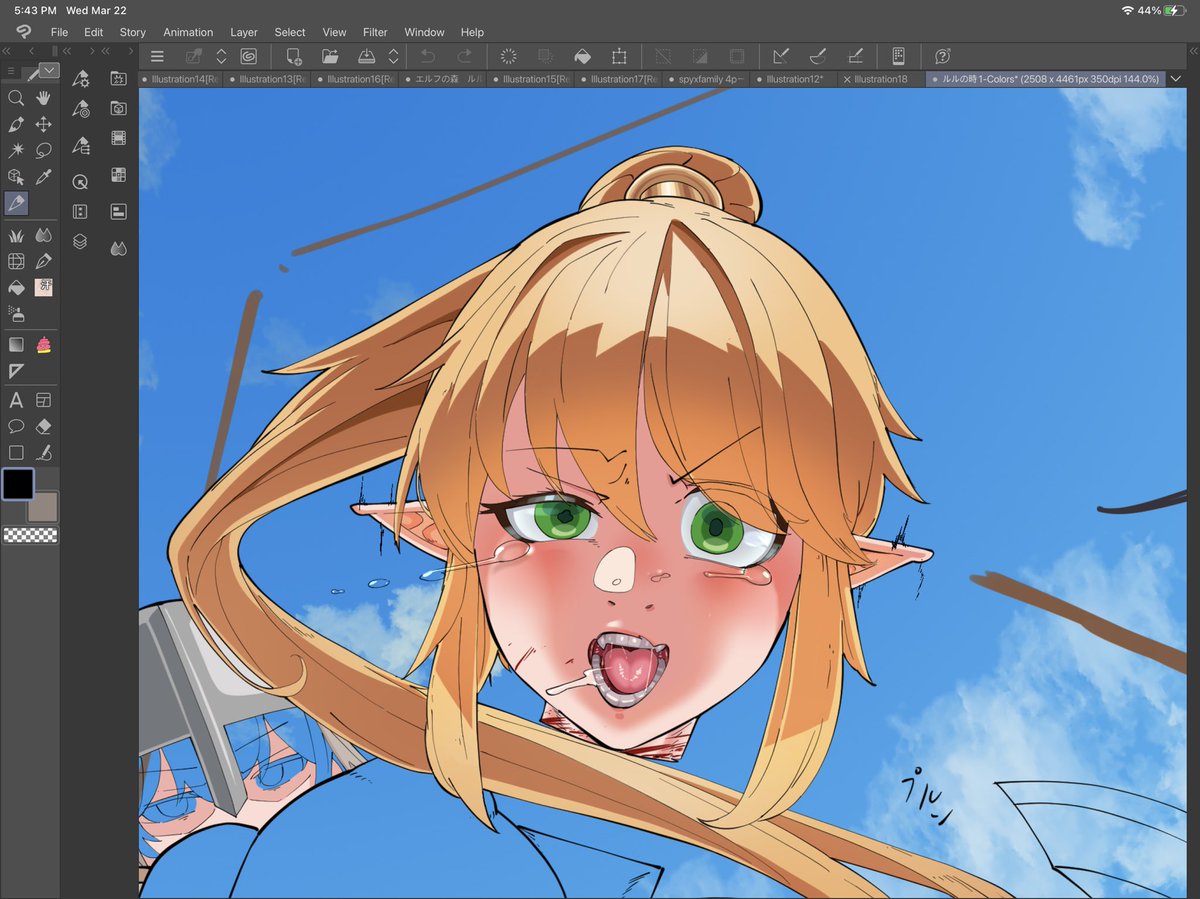Open the document tab list chevron

pyautogui.click(x=1174, y=79)
